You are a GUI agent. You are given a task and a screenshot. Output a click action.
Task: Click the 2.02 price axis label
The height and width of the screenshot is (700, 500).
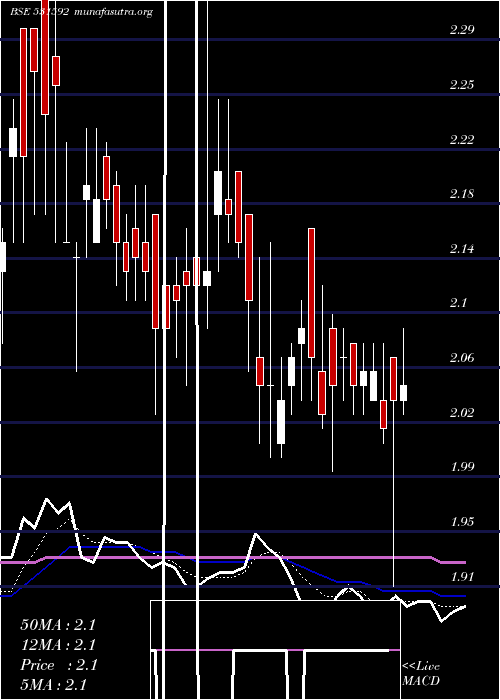[462, 412]
